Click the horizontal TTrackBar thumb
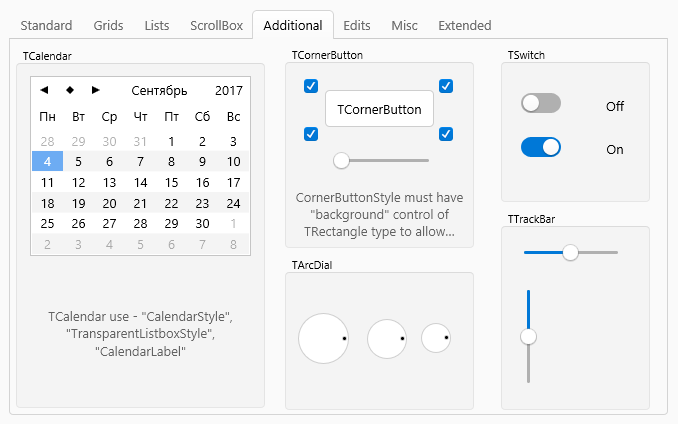 [570, 252]
